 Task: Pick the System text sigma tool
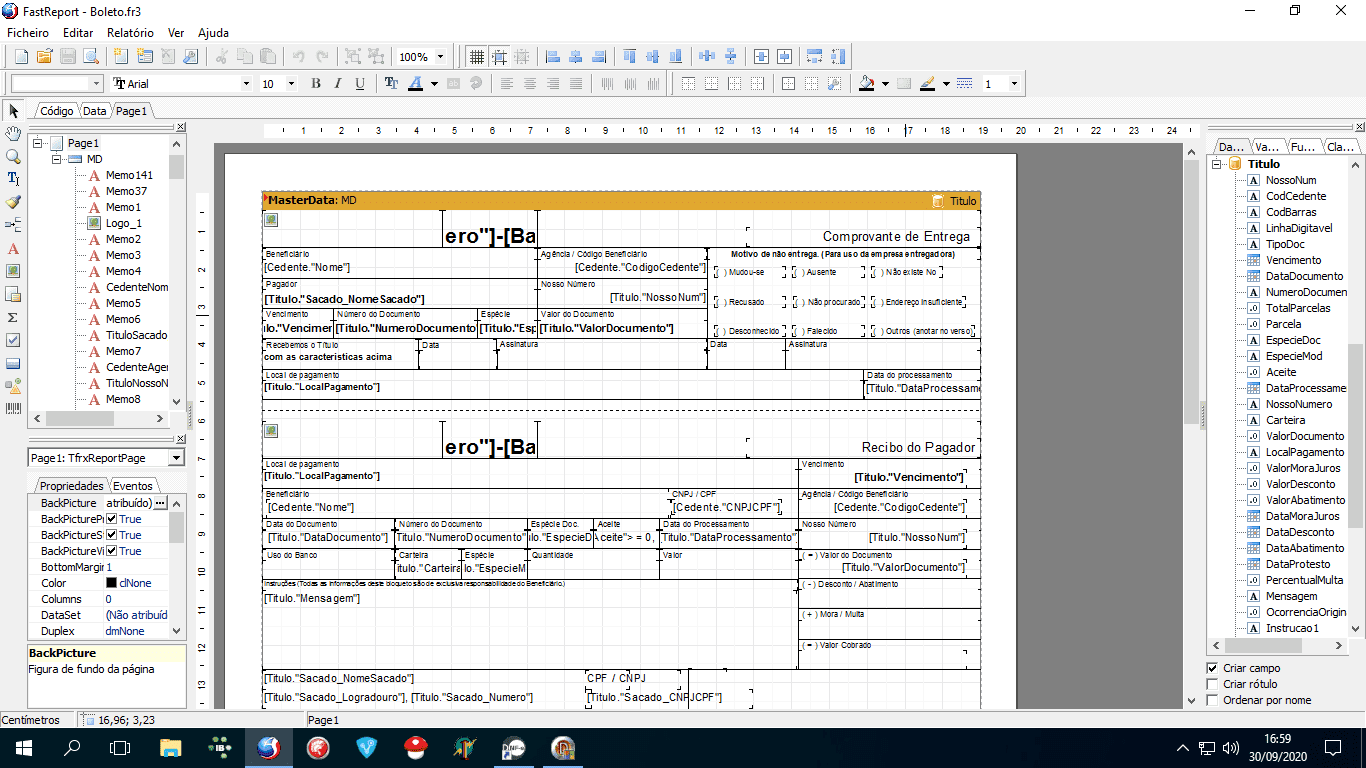click(14, 317)
